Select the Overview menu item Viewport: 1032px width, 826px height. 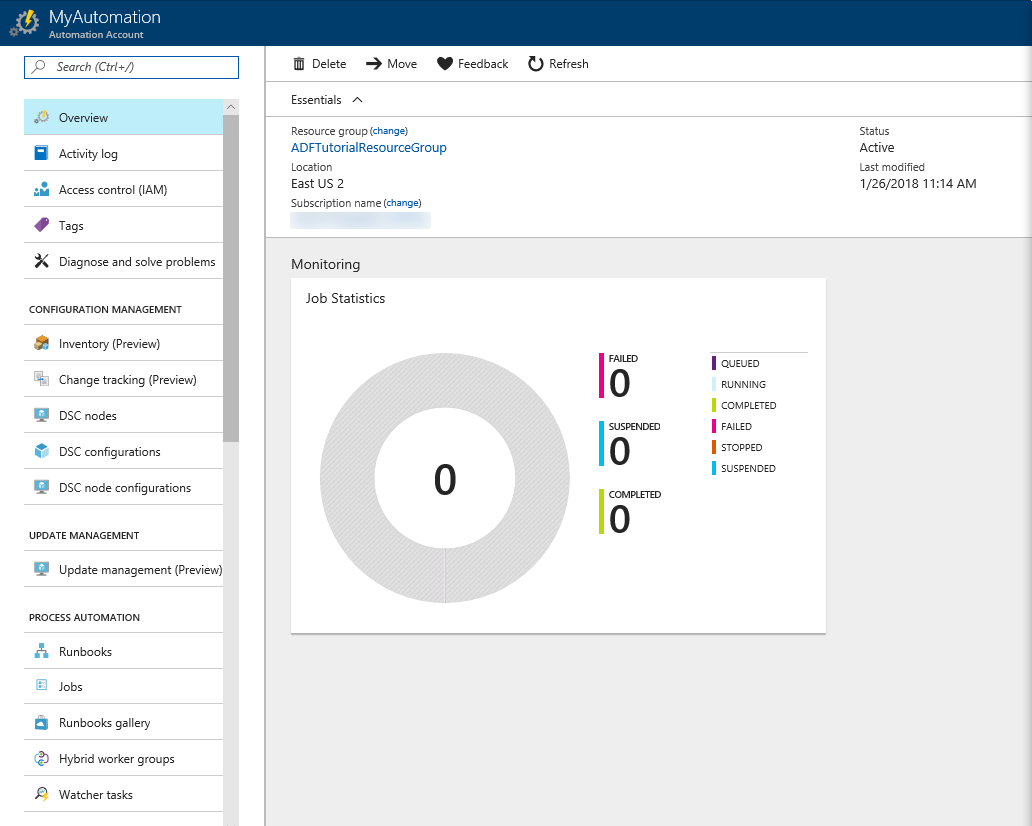coord(83,118)
